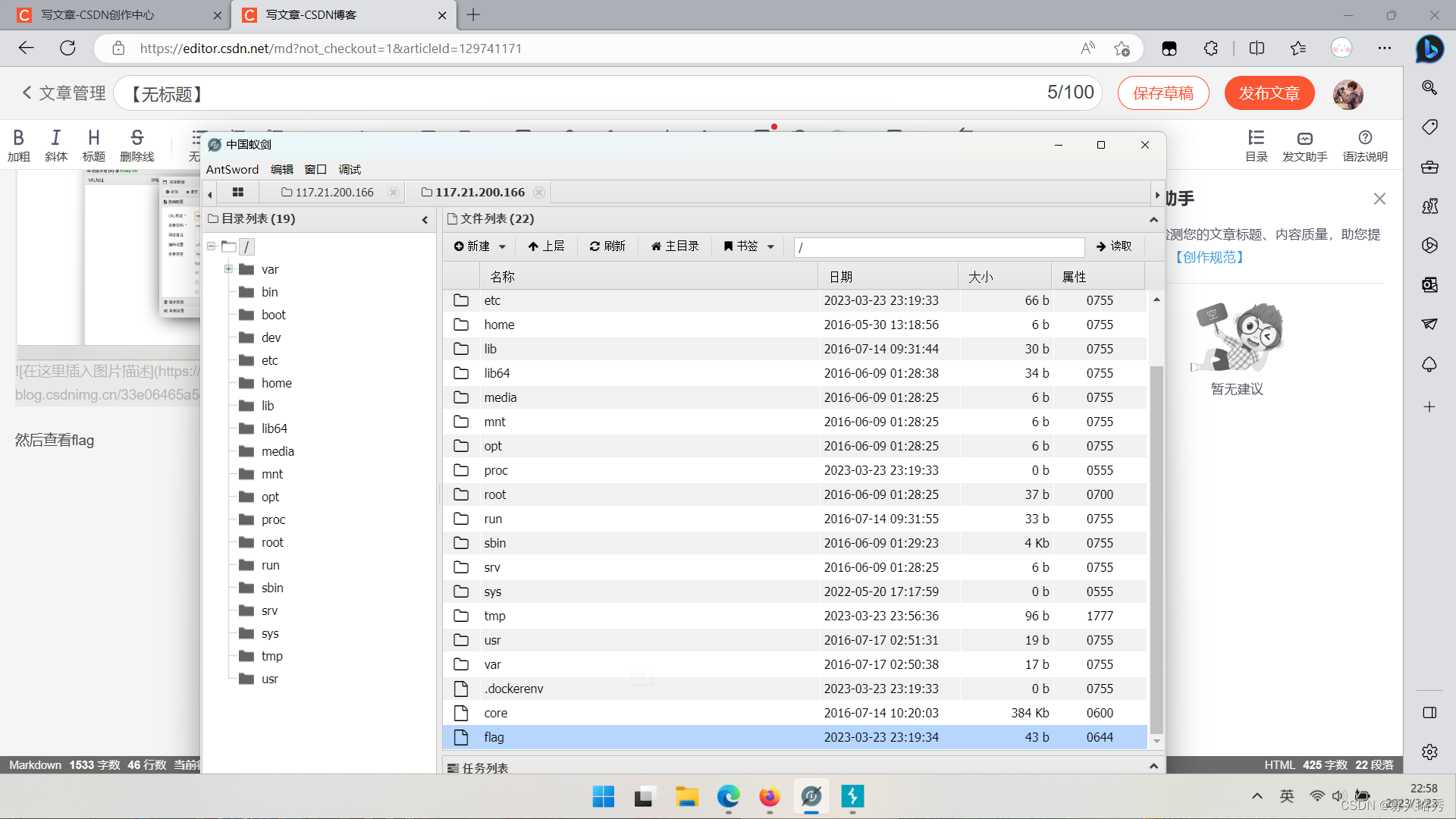Open the 编辑 menu in AntSword
This screenshot has height=819, width=1456.
click(282, 170)
